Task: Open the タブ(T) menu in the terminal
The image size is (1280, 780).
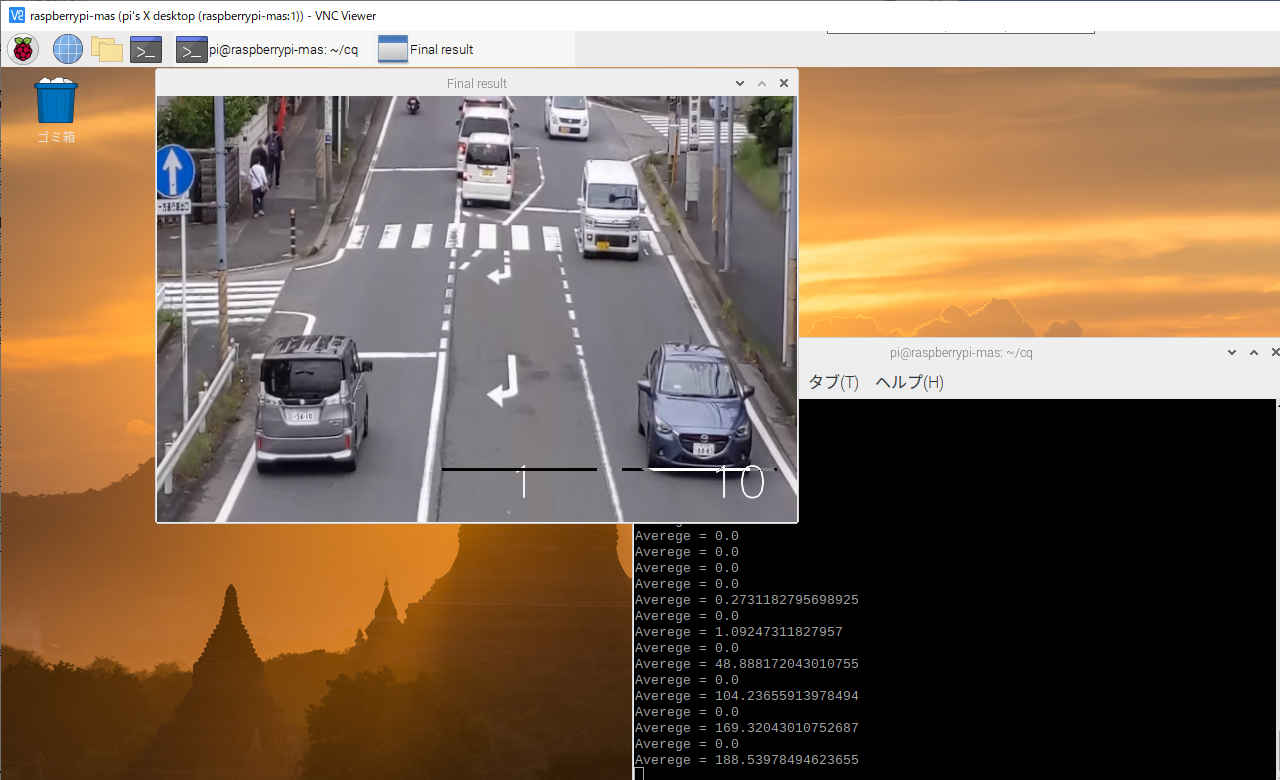Action: (833, 382)
